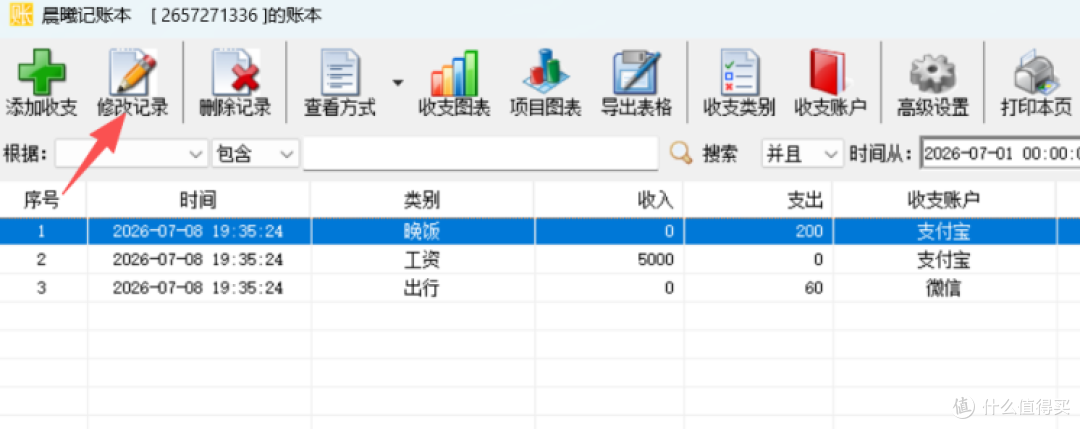
Task: Select the 晚饭 category cell
Action: [x=422, y=231]
